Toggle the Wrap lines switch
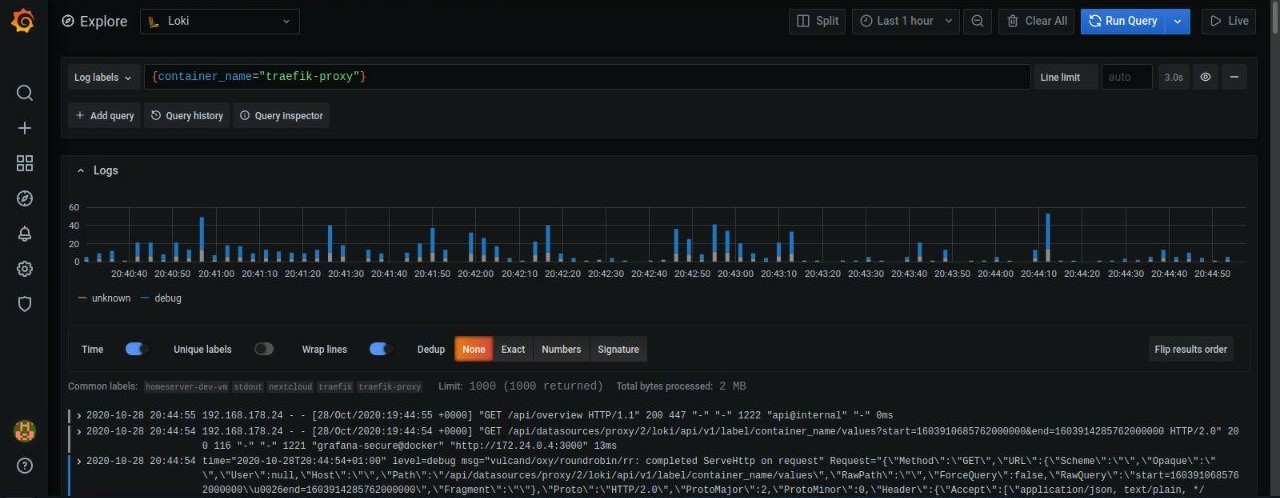Image resolution: width=1280 pixels, height=498 pixels. [380, 349]
